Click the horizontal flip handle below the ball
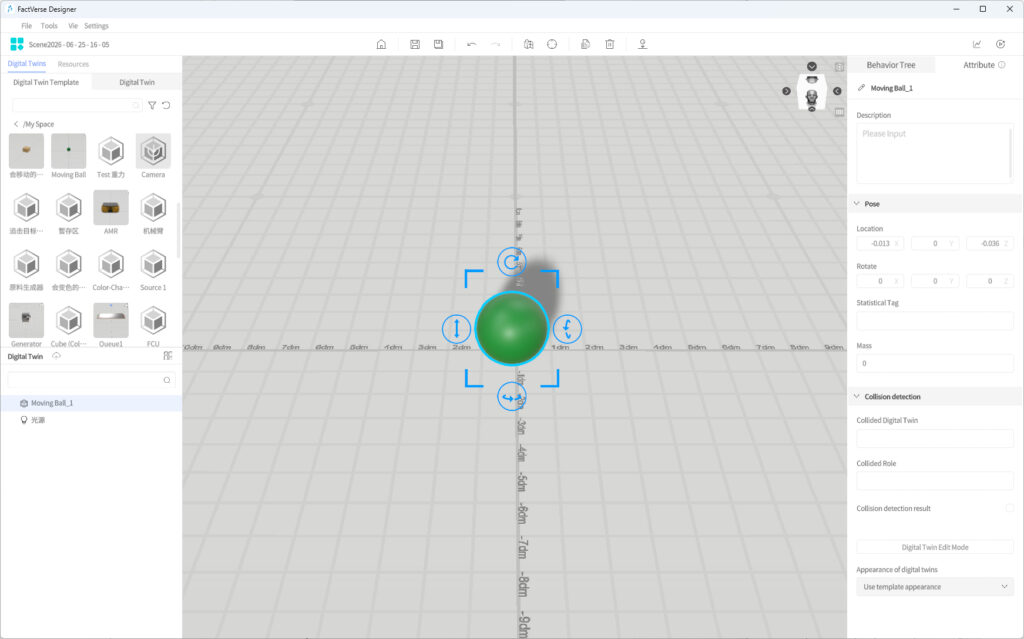 pos(511,397)
